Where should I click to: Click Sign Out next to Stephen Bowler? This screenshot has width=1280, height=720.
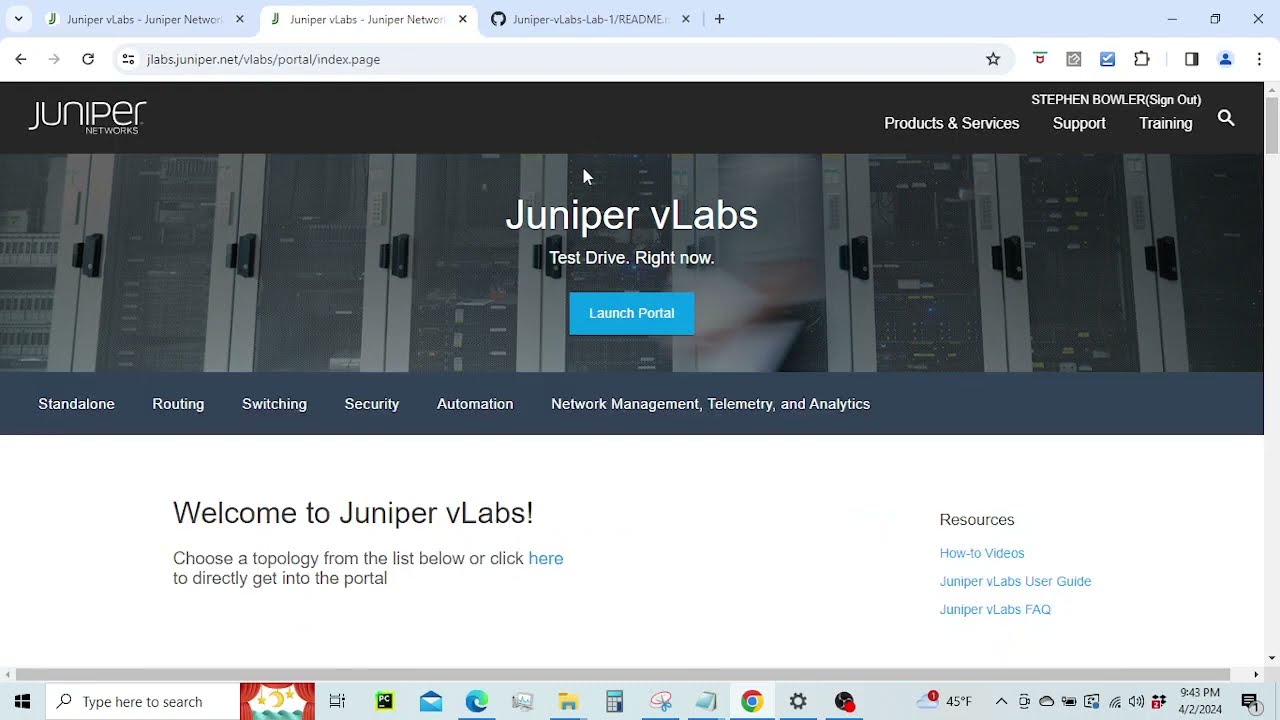point(1174,100)
